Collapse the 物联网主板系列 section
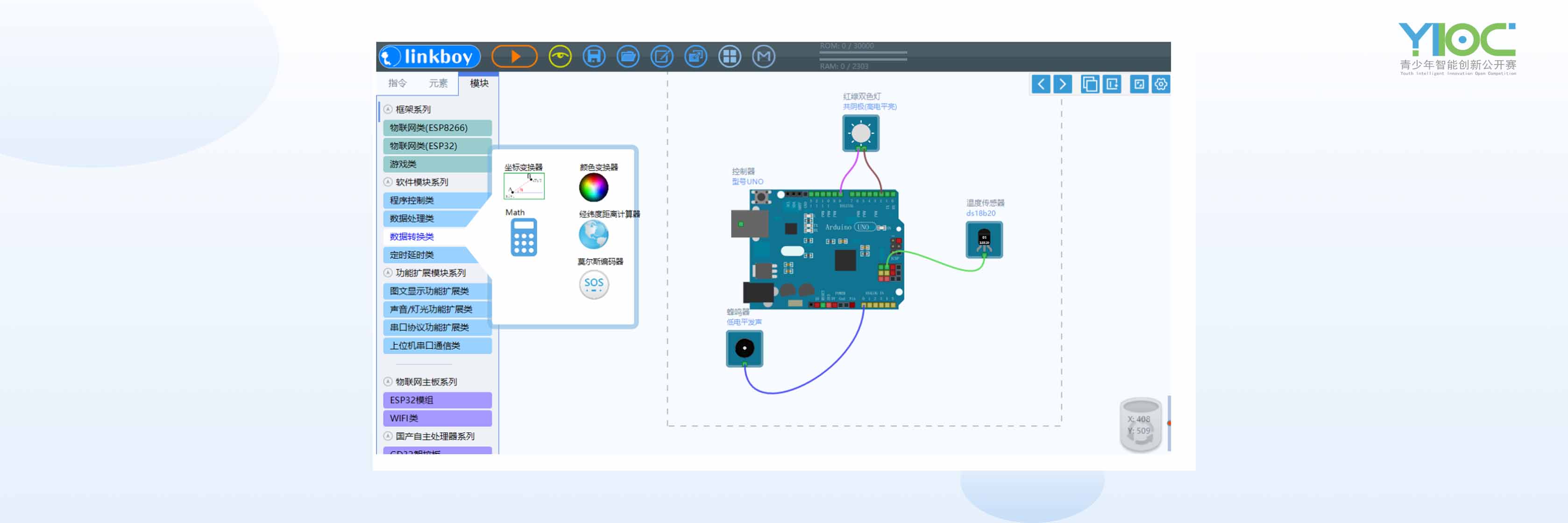The width and height of the screenshot is (1568, 523). [388, 382]
